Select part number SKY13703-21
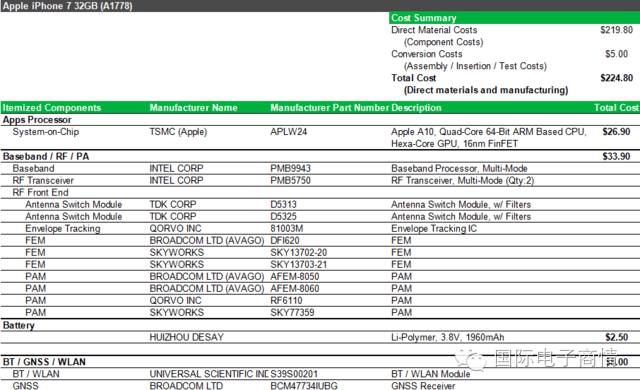The height and width of the screenshot is (390, 640). [299, 265]
